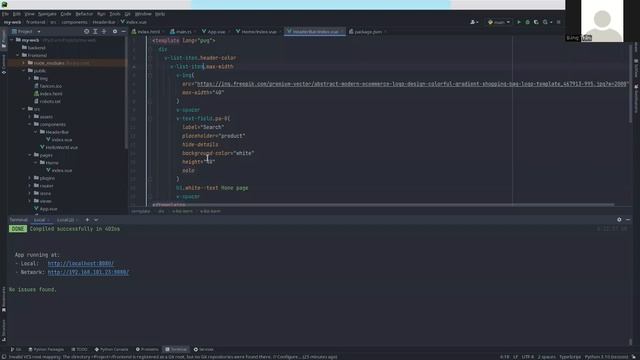Expand the img folder
Viewport: 640px width, 360px height.
coord(30,78)
